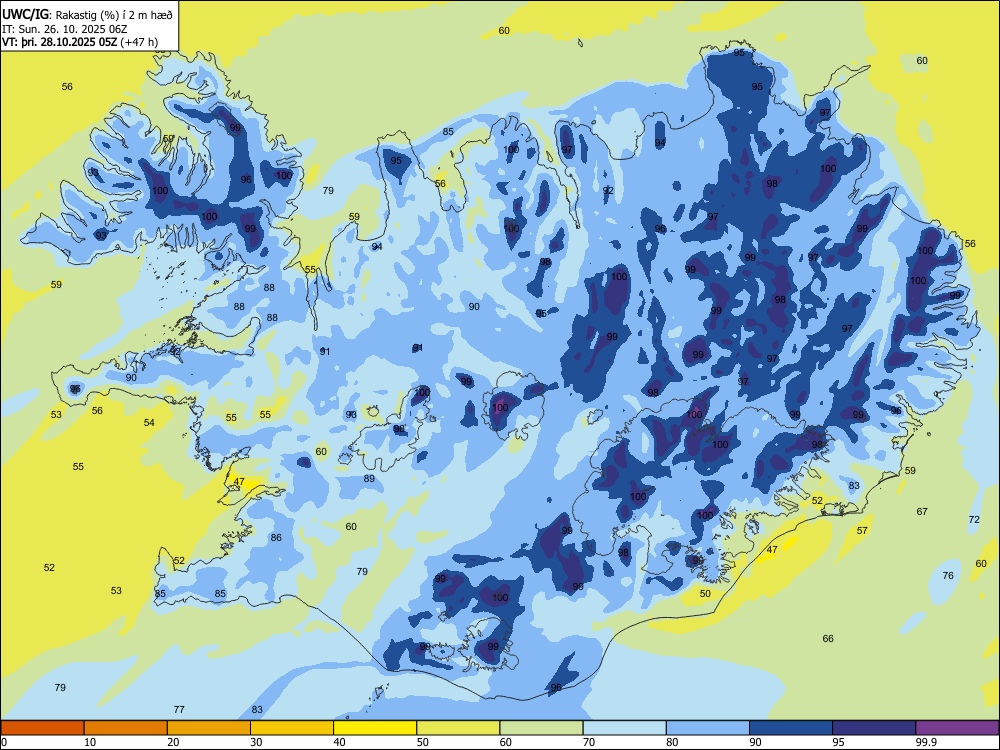1000x750 pixels.
Task: Click the valid time line 'VT: þri. 28.10.2025 05Z'
Action: (59, 42)
